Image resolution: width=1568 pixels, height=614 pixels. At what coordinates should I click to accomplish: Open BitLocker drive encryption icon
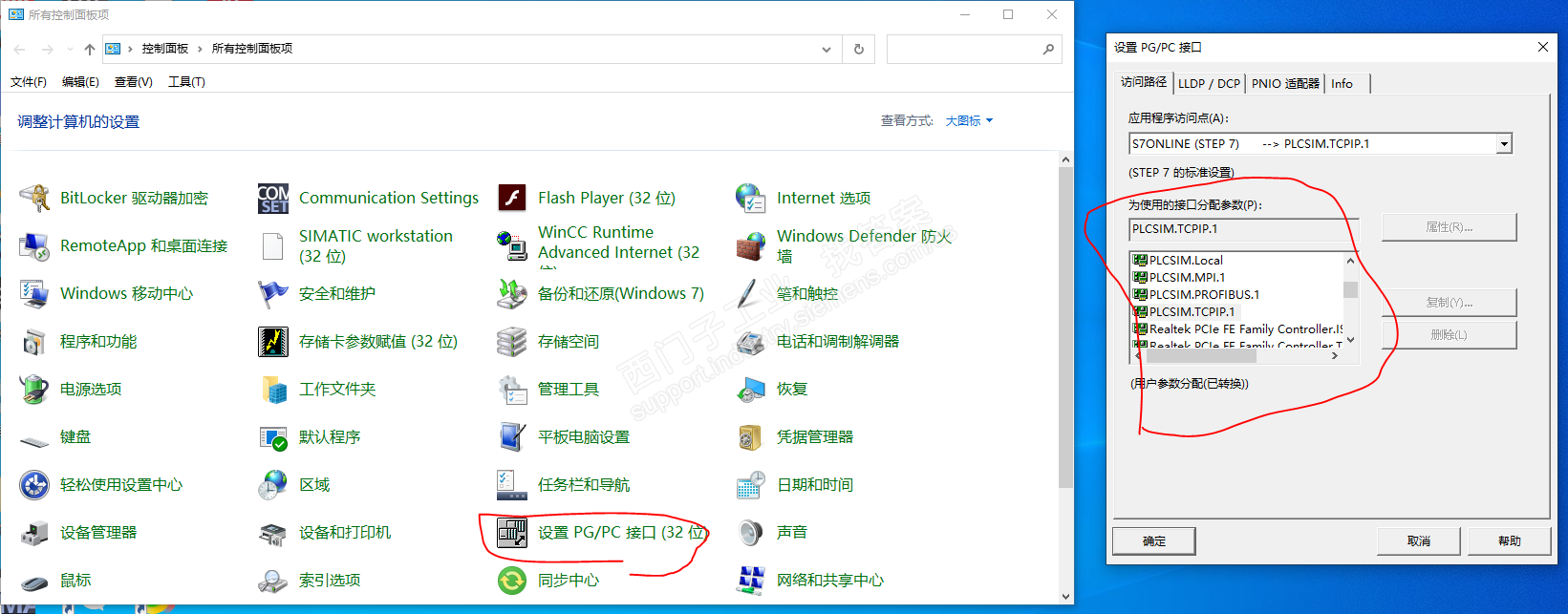34,198
